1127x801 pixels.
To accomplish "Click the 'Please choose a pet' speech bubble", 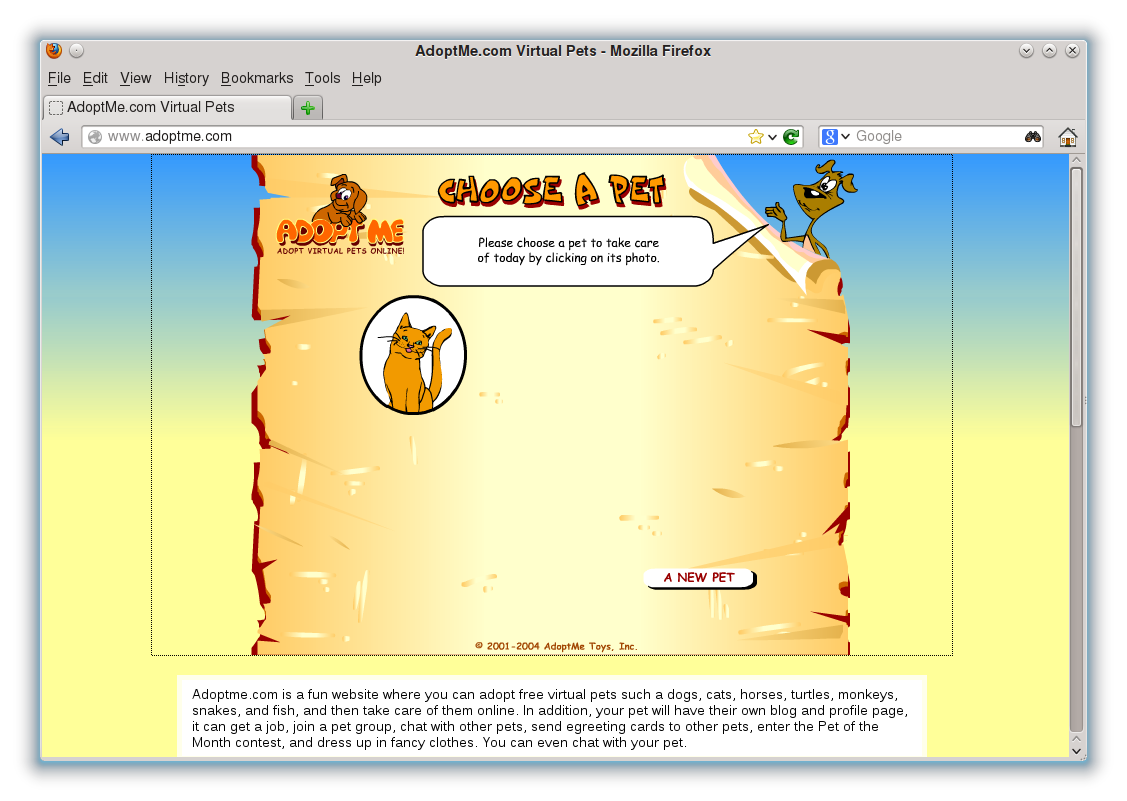I will 568,251.
